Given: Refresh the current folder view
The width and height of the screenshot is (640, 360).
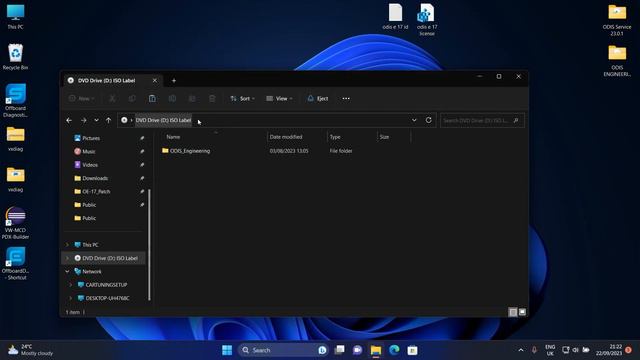Looking at the screenshot, I should click(x=428, y=120).
